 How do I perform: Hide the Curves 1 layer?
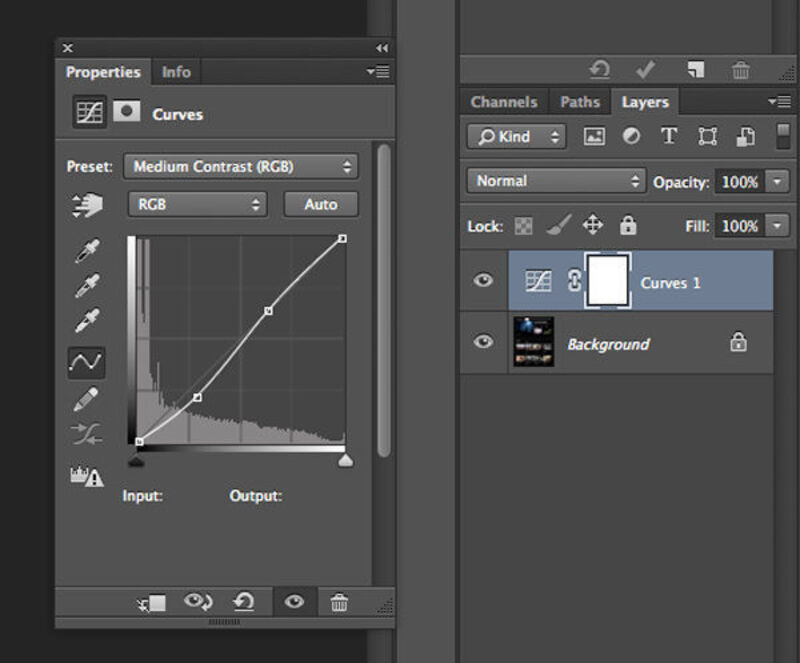click(483, 280)
